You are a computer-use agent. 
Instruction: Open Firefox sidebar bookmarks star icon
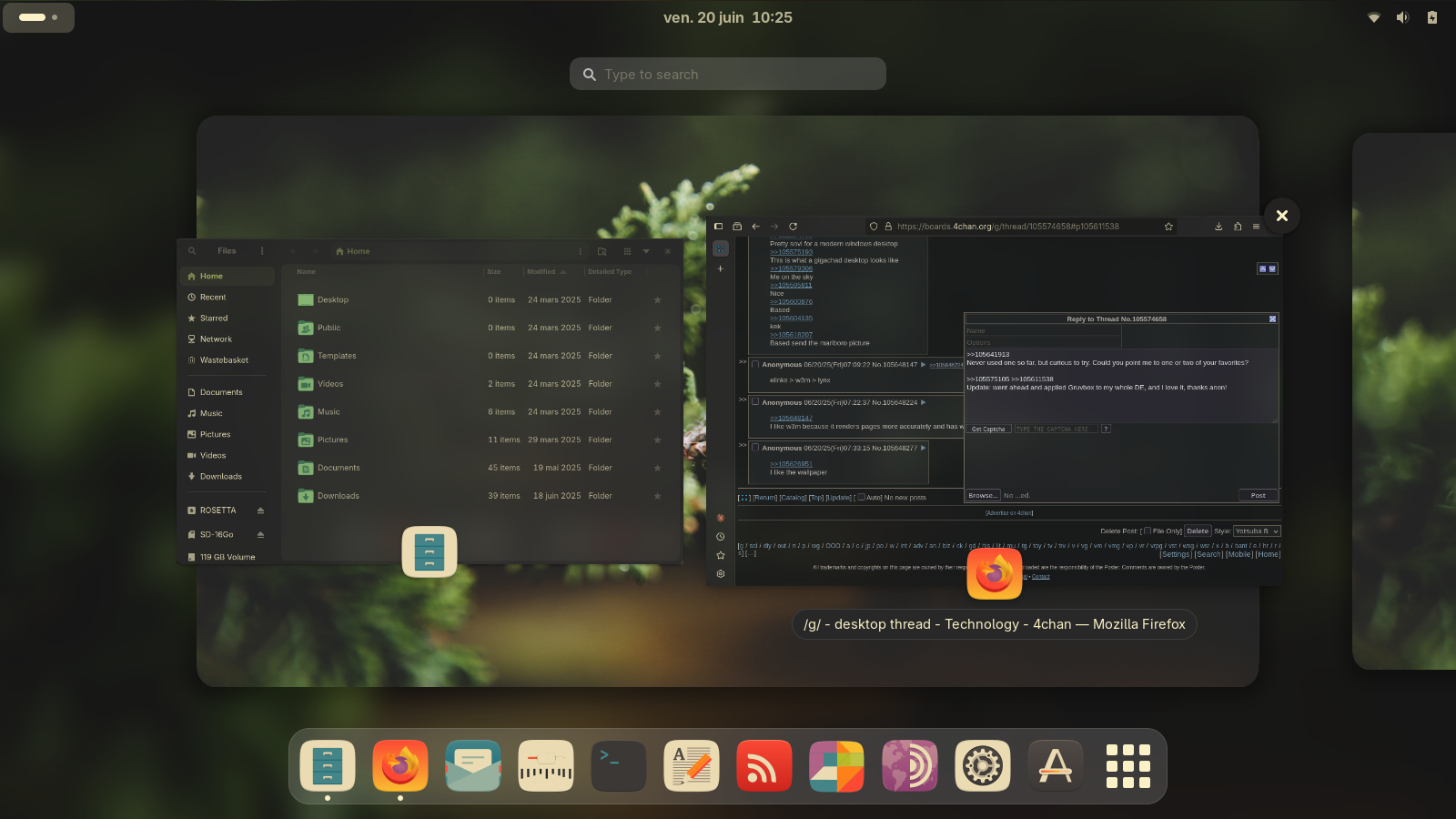click(x=721, y=555)
